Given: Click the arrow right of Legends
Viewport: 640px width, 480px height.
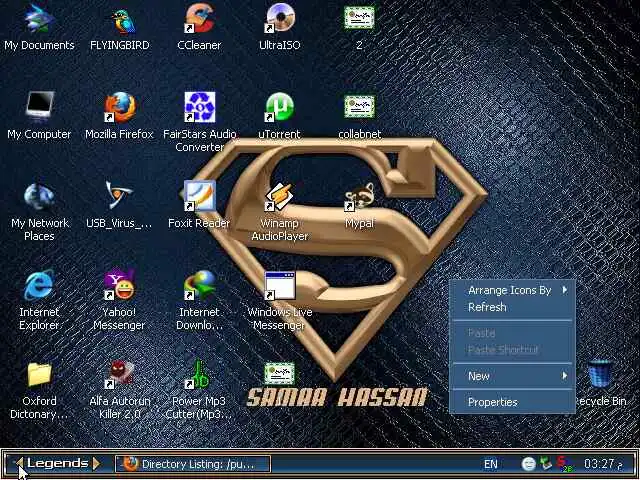Looking at the screenshot, I should pyautogui.click(x=96, y=463).
